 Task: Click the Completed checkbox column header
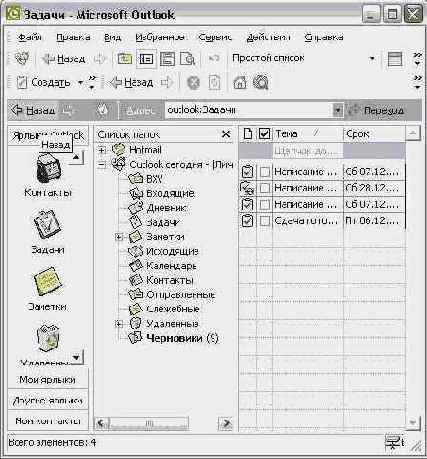click(x=264, y=134)
